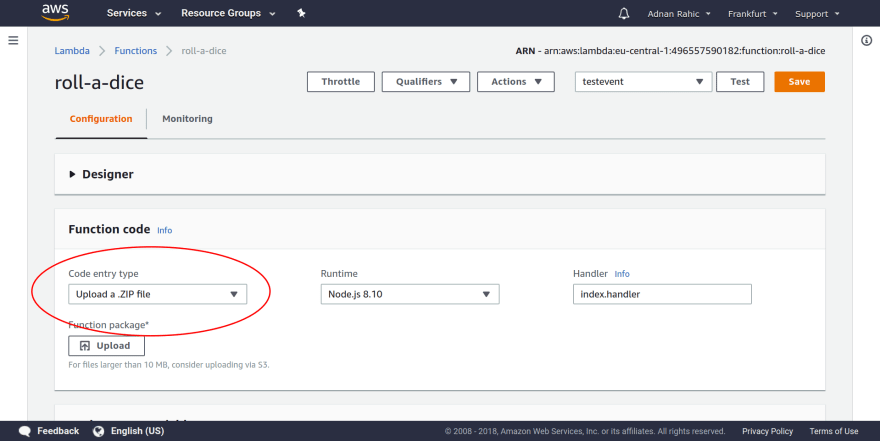Click the roll-a-dice breadcrumb text

click(204, 50)
